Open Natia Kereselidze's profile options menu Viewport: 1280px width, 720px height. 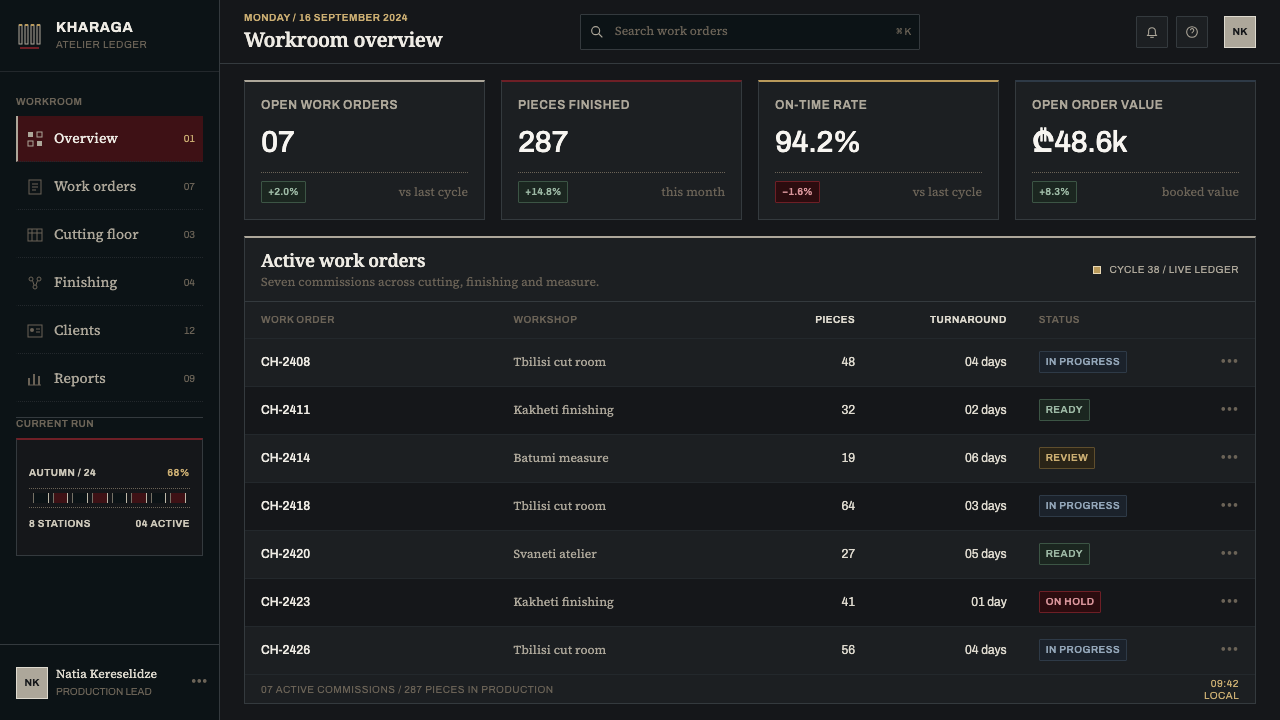click(199, 682)
